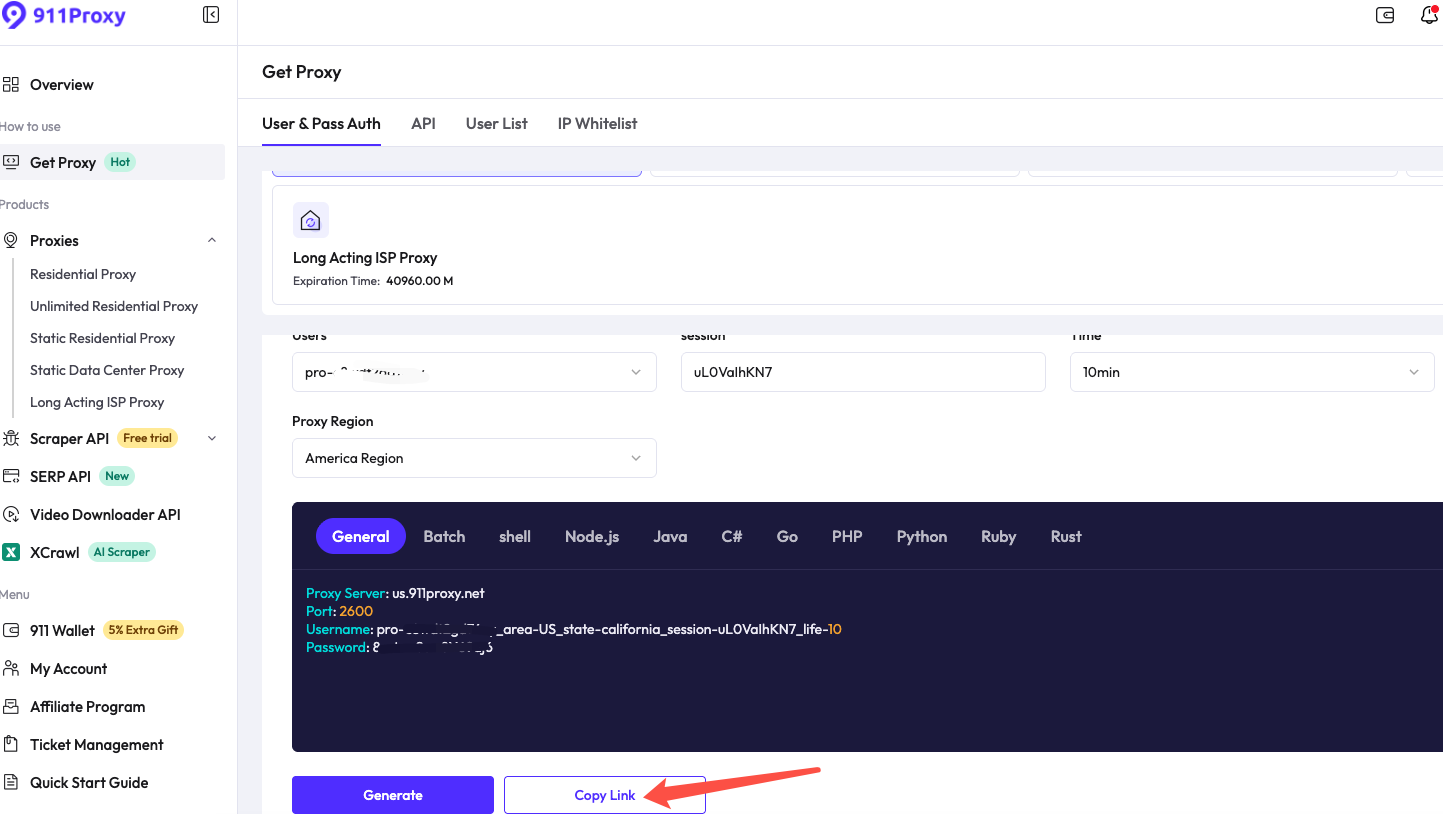Click the Ticket Management clipboard icon
This screenshot has width=1443, height=814.
pos(11,744)
